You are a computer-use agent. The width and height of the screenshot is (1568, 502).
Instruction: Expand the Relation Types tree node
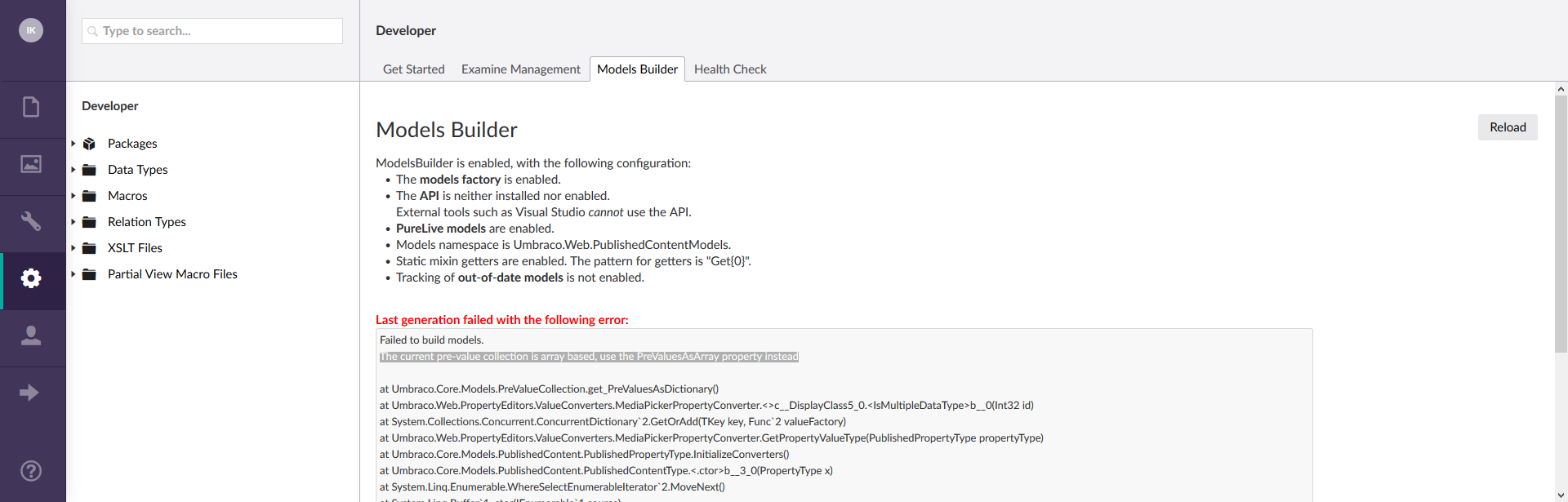[x=73, y=222]
